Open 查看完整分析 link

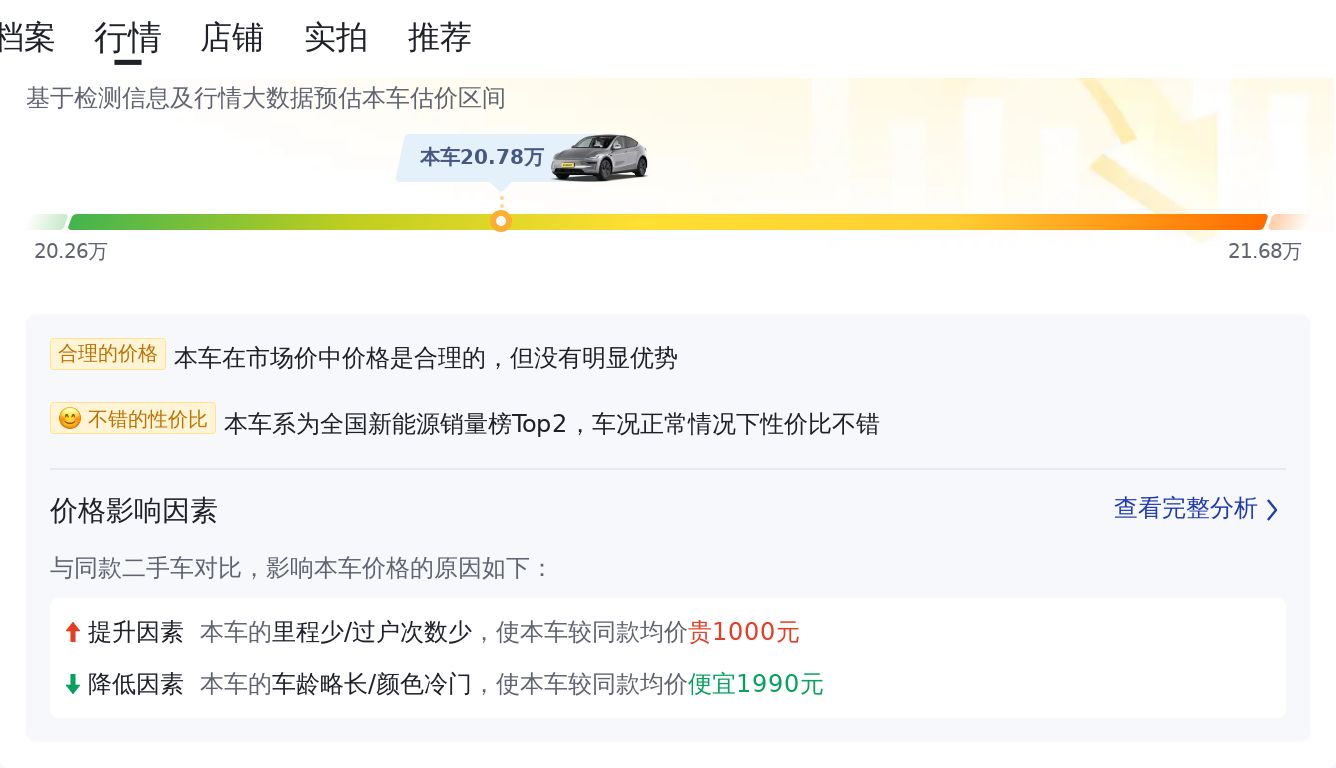coord(1186,509)
